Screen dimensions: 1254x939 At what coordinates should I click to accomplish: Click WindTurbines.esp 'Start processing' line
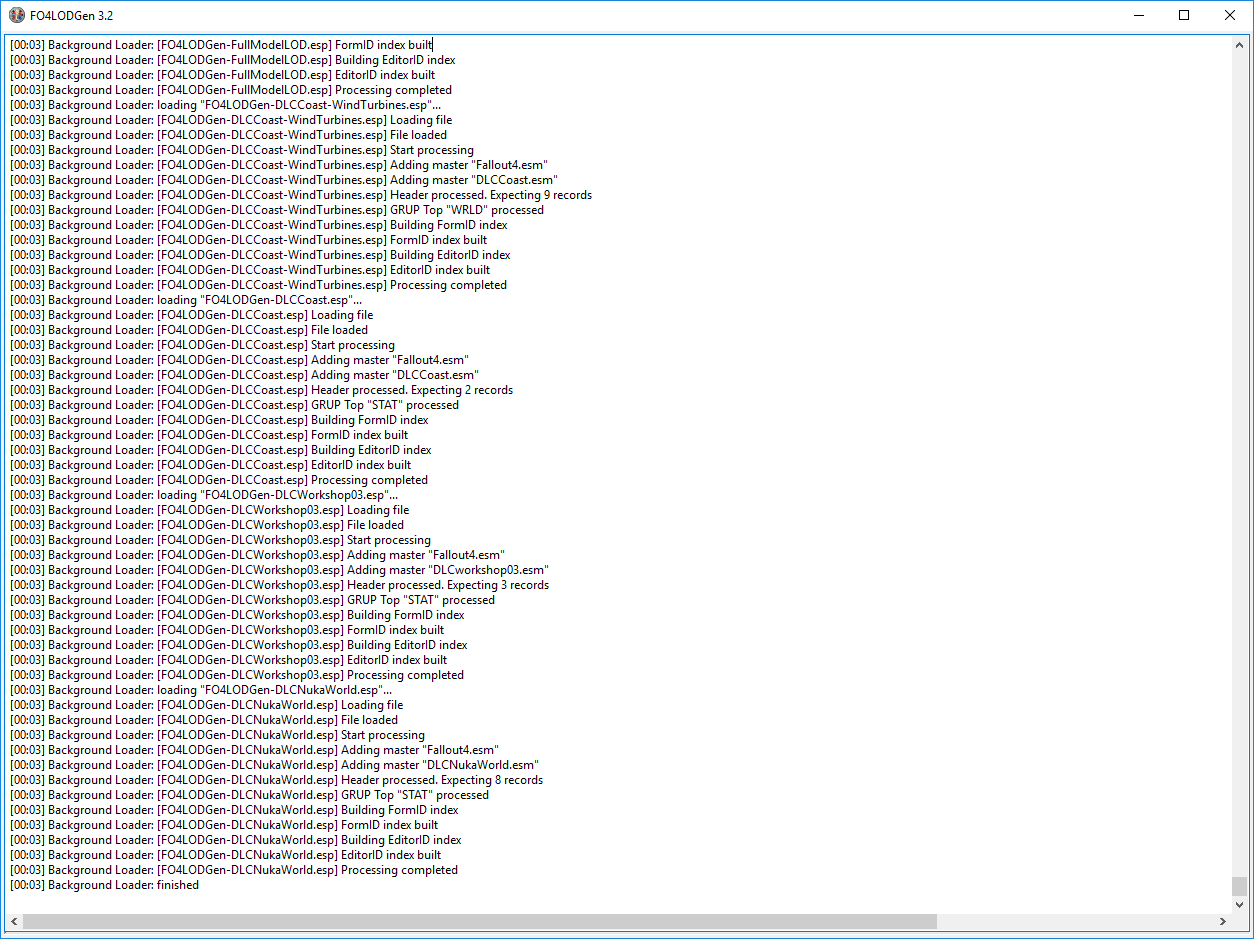point(242,150)
